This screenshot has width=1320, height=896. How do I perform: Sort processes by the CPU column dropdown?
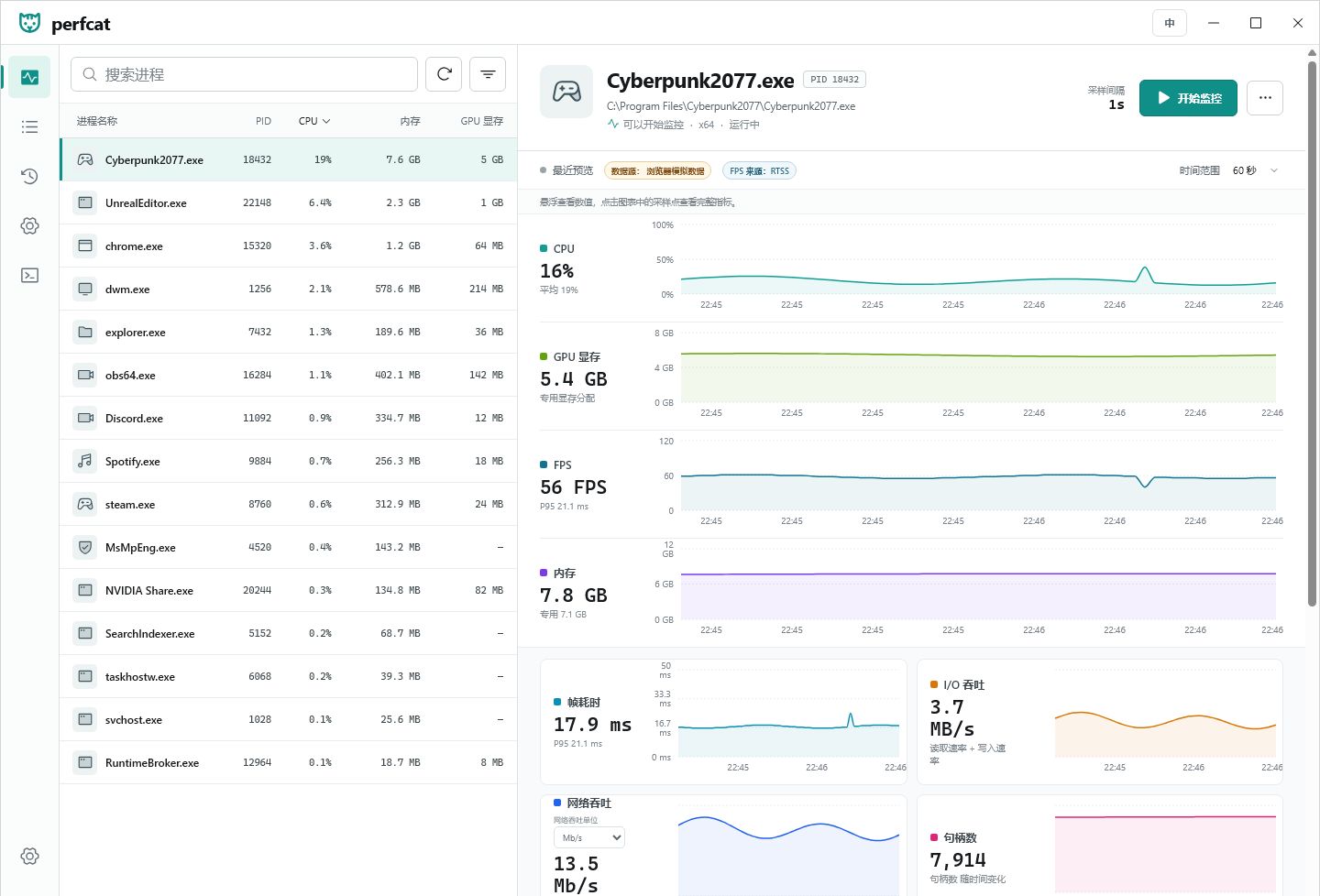coord(314,121)
